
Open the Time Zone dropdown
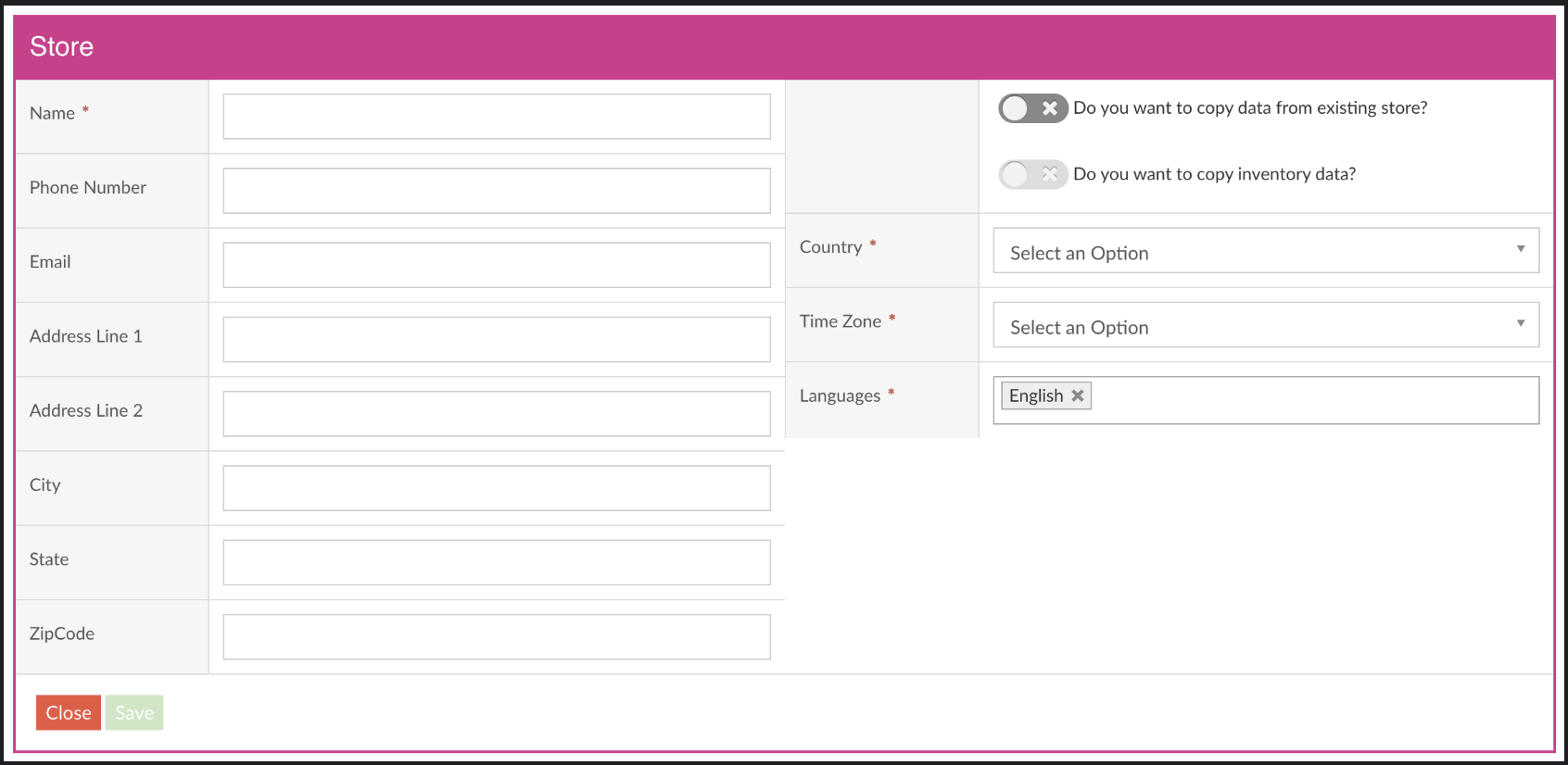[x=1266, y=325]
